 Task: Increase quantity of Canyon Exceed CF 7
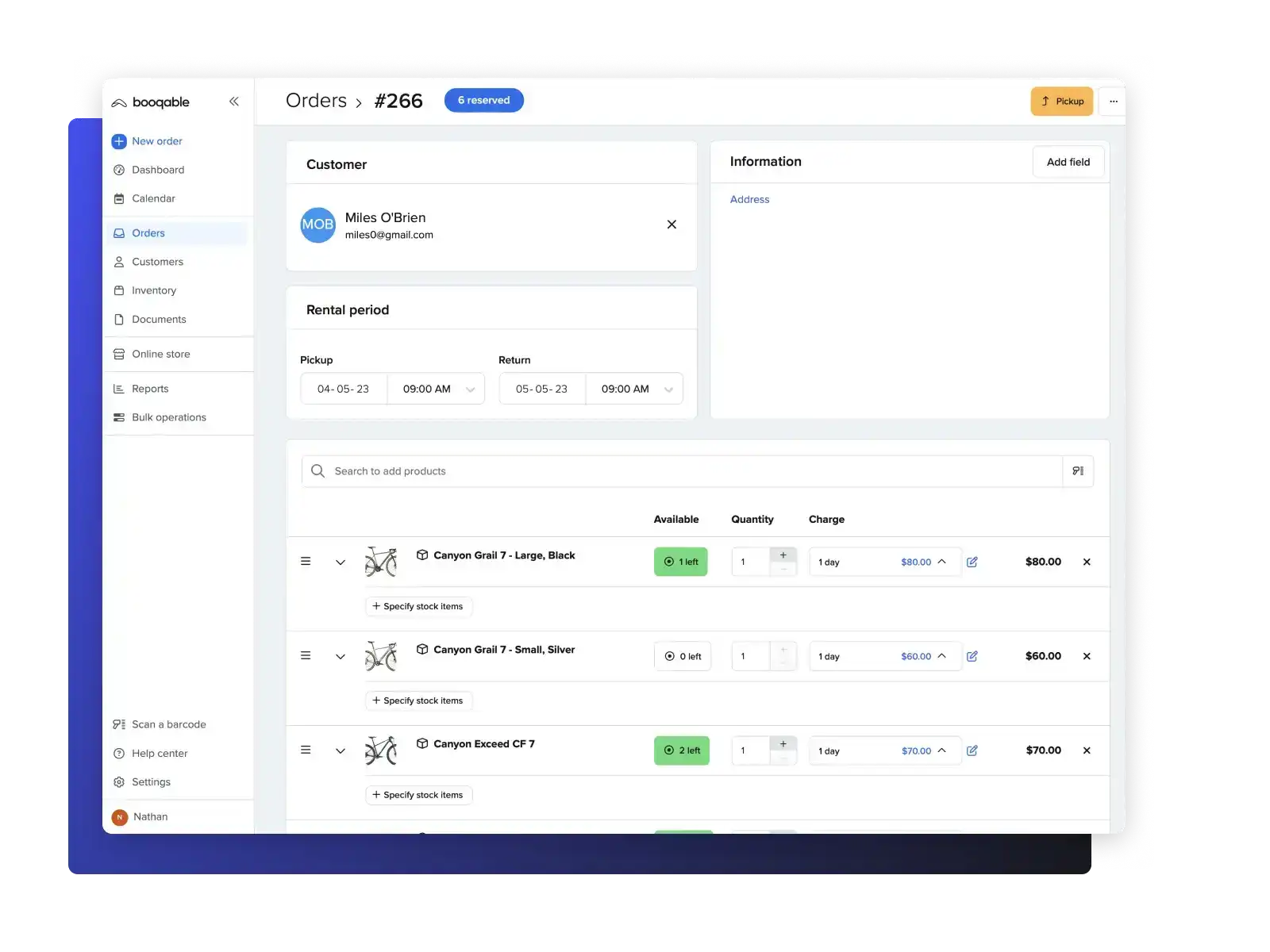783,743
